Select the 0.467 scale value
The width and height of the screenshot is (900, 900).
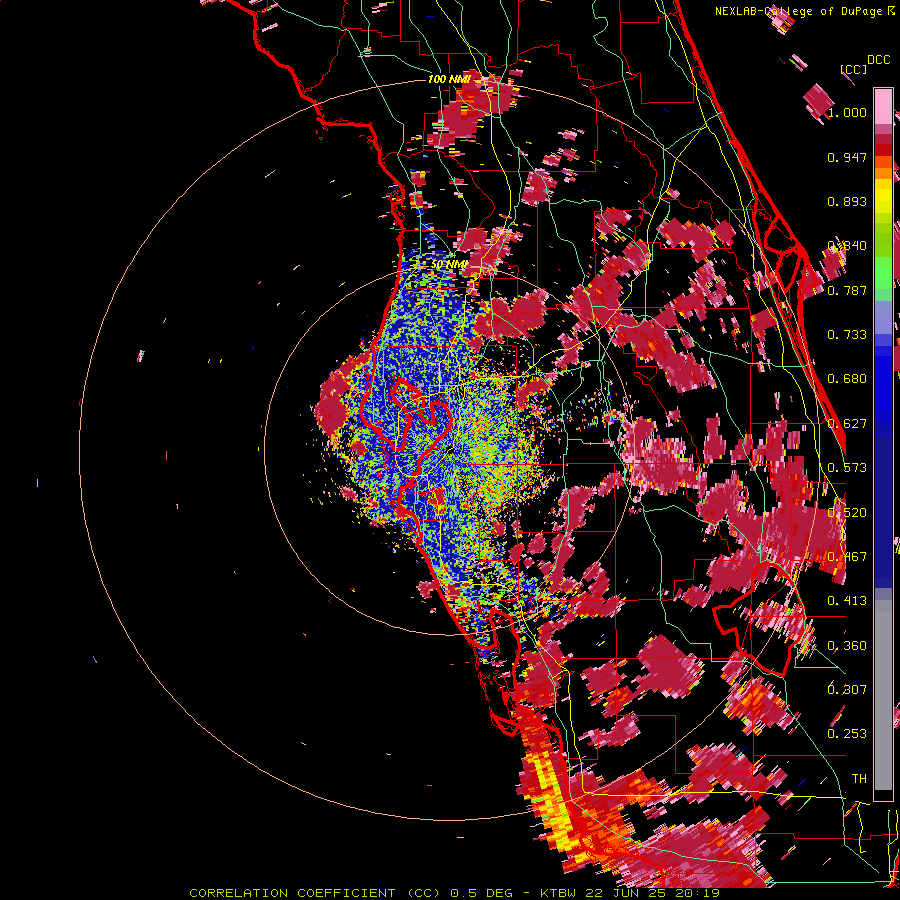(847, 557)
